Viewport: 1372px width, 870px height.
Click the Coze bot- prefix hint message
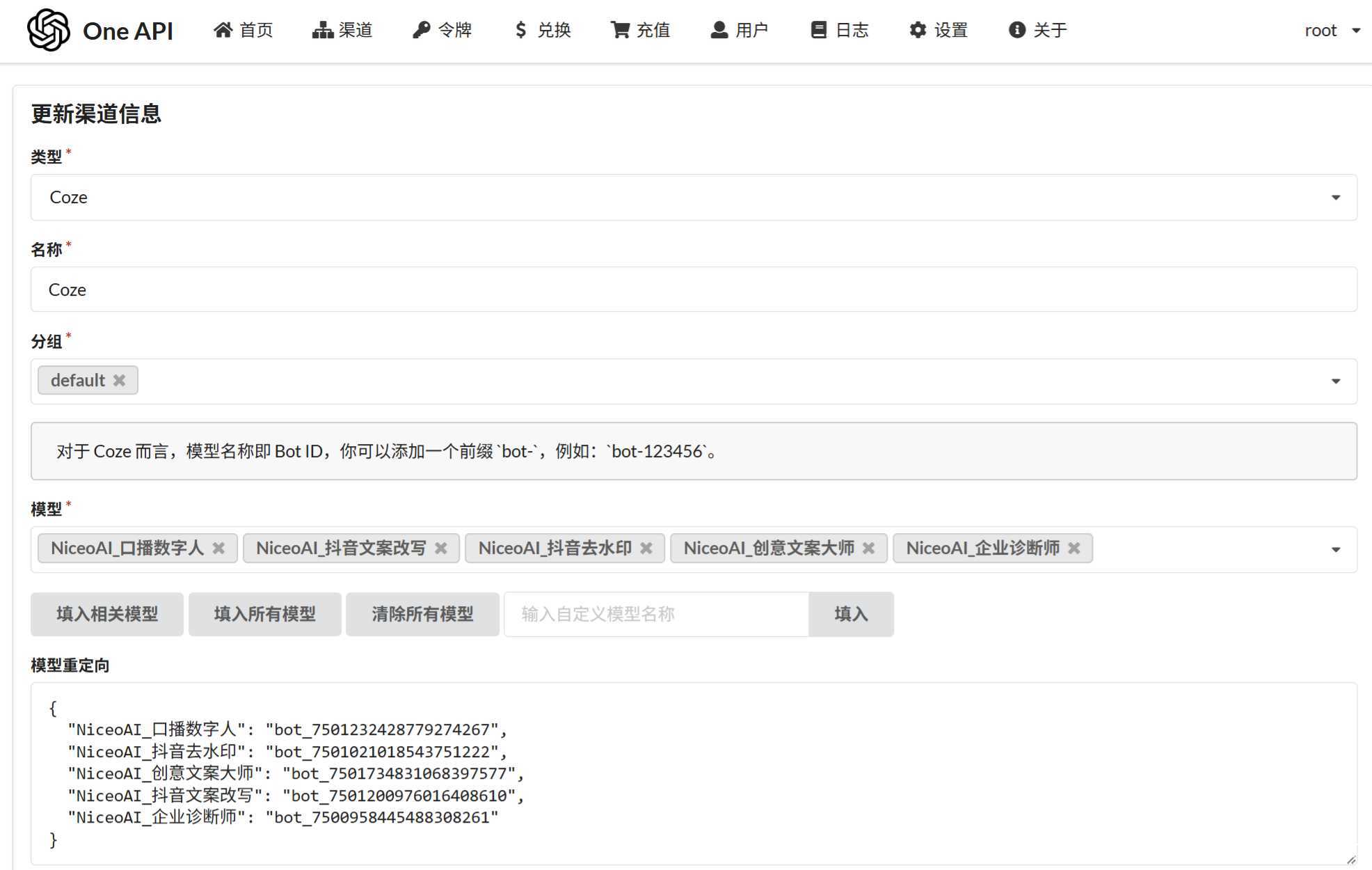694,451
